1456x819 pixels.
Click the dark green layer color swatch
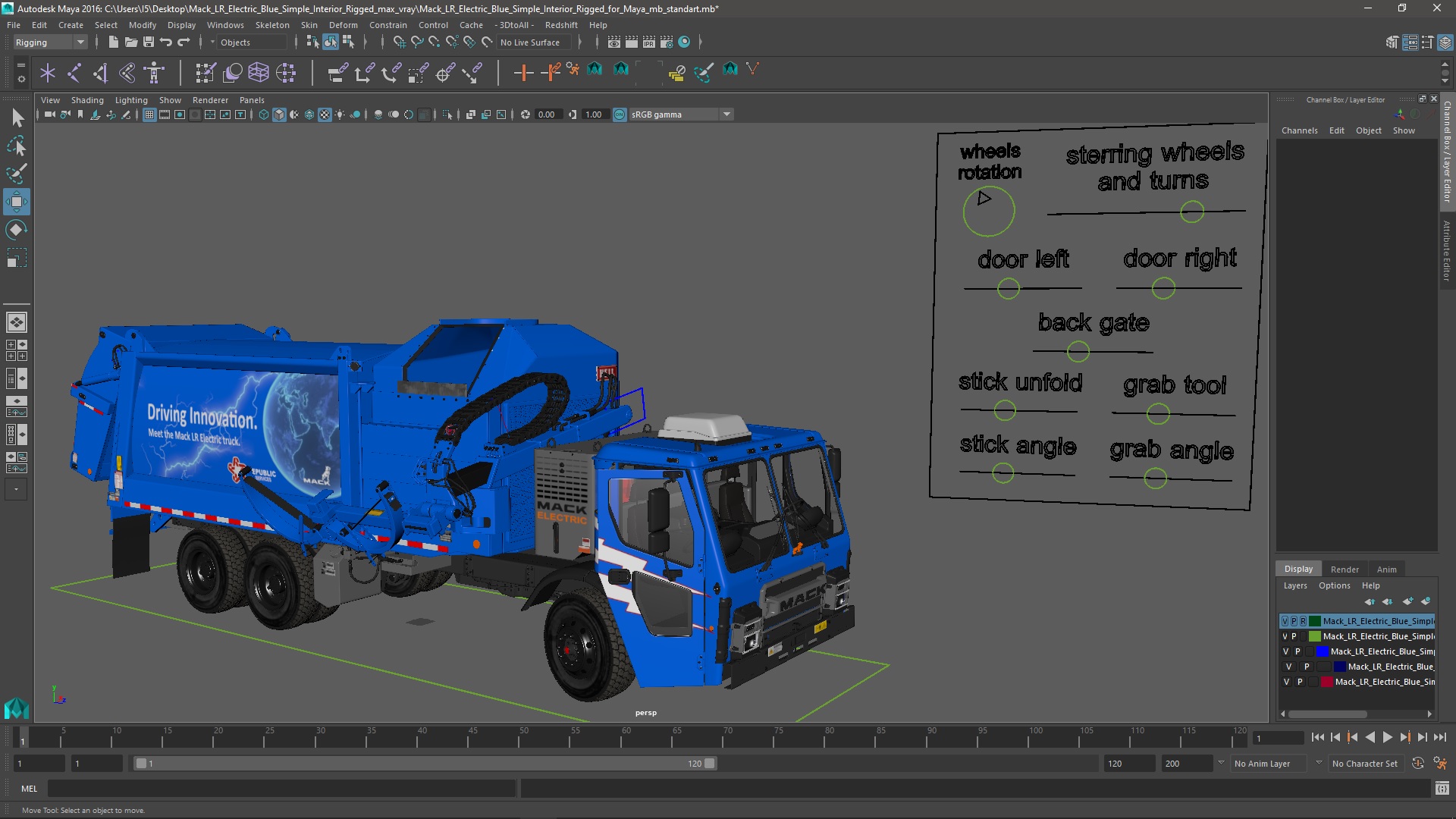click(x=1315, y=621)
